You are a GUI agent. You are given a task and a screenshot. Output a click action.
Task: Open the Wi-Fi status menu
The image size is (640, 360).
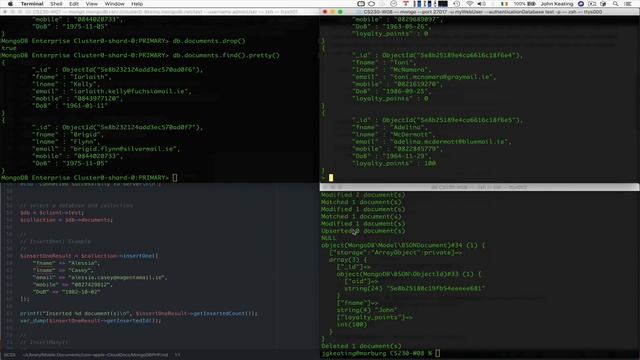(x=470, y=4)
